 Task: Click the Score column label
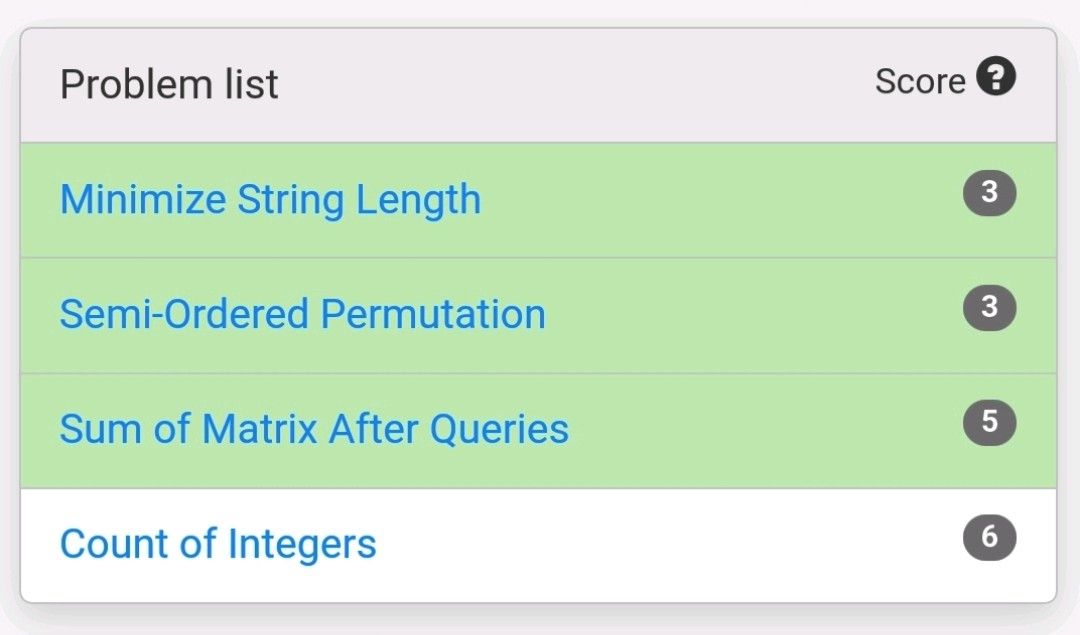click(920, 82)
